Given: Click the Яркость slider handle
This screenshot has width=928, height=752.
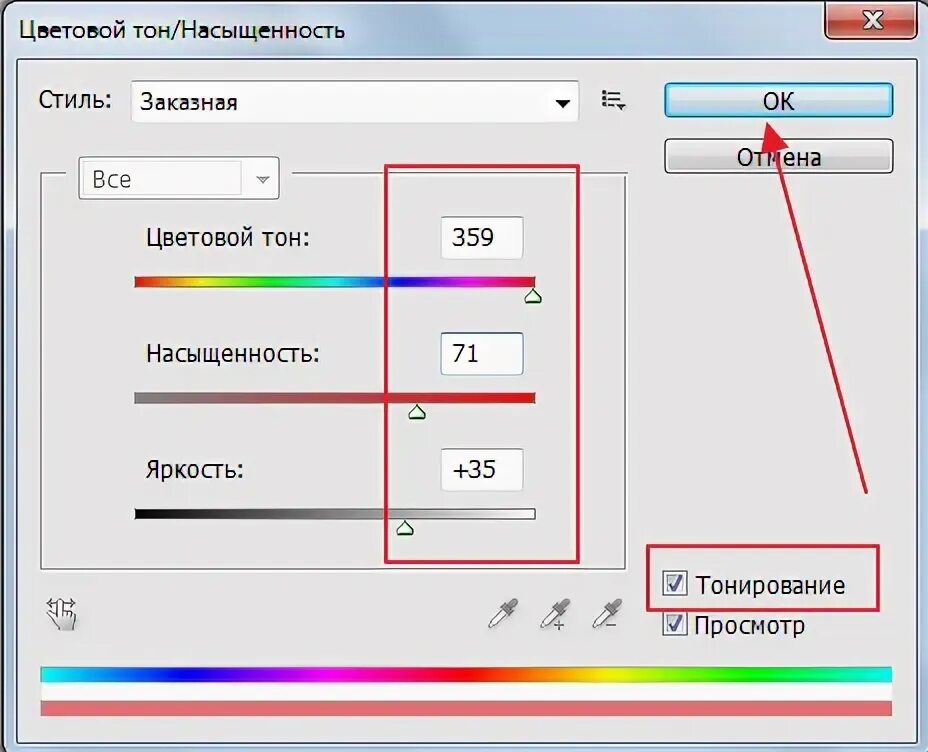Looking at the screenshot, I should point(405,528).
